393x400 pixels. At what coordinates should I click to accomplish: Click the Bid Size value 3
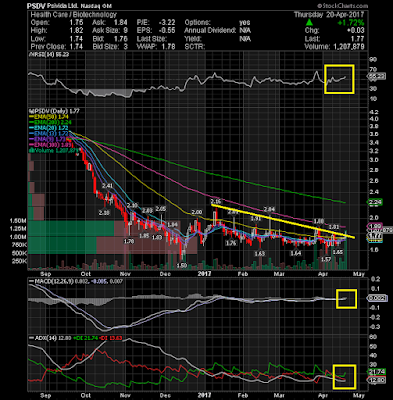pos(126,47)
